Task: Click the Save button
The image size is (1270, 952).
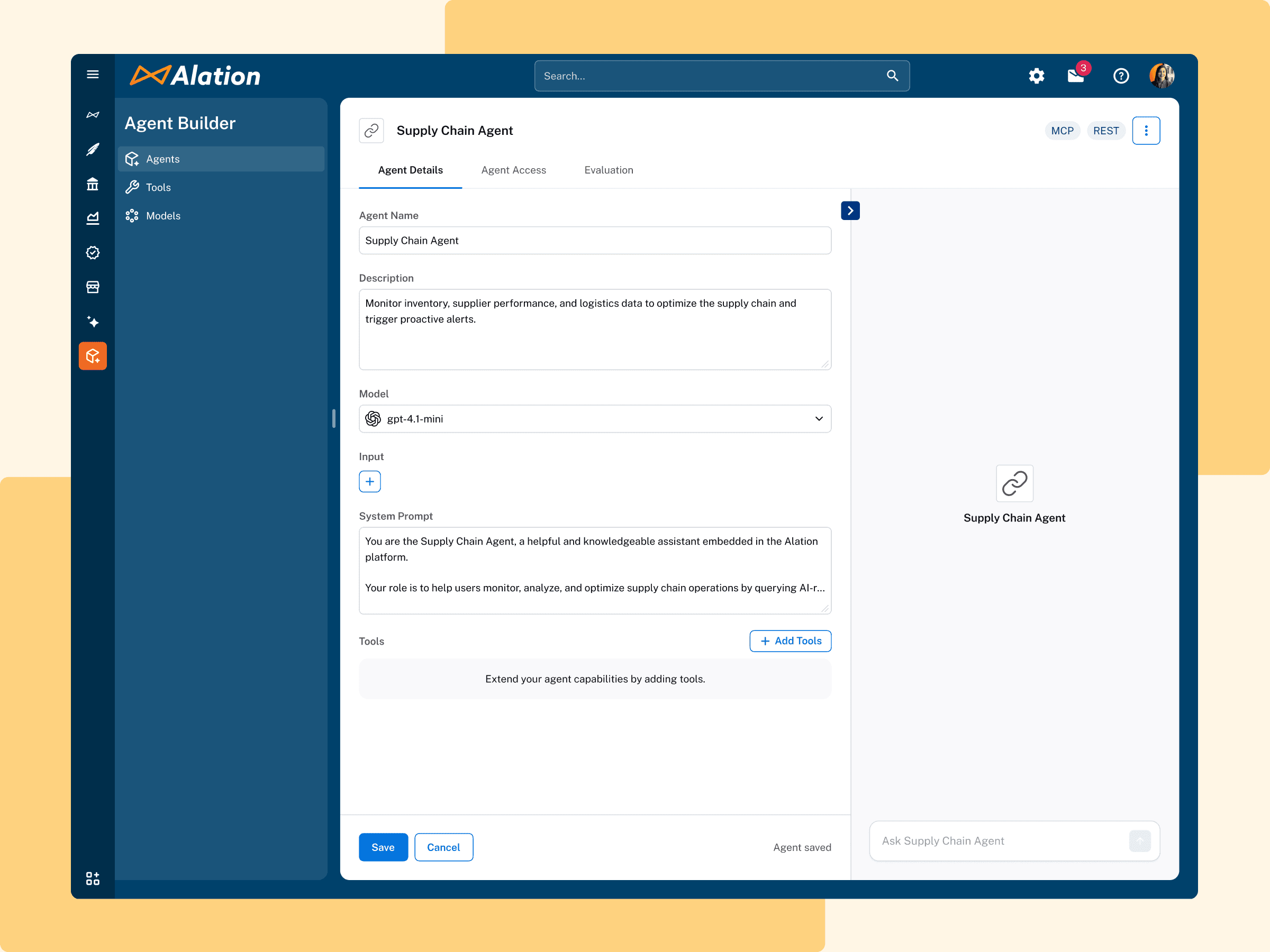Action: click(383, 847)
